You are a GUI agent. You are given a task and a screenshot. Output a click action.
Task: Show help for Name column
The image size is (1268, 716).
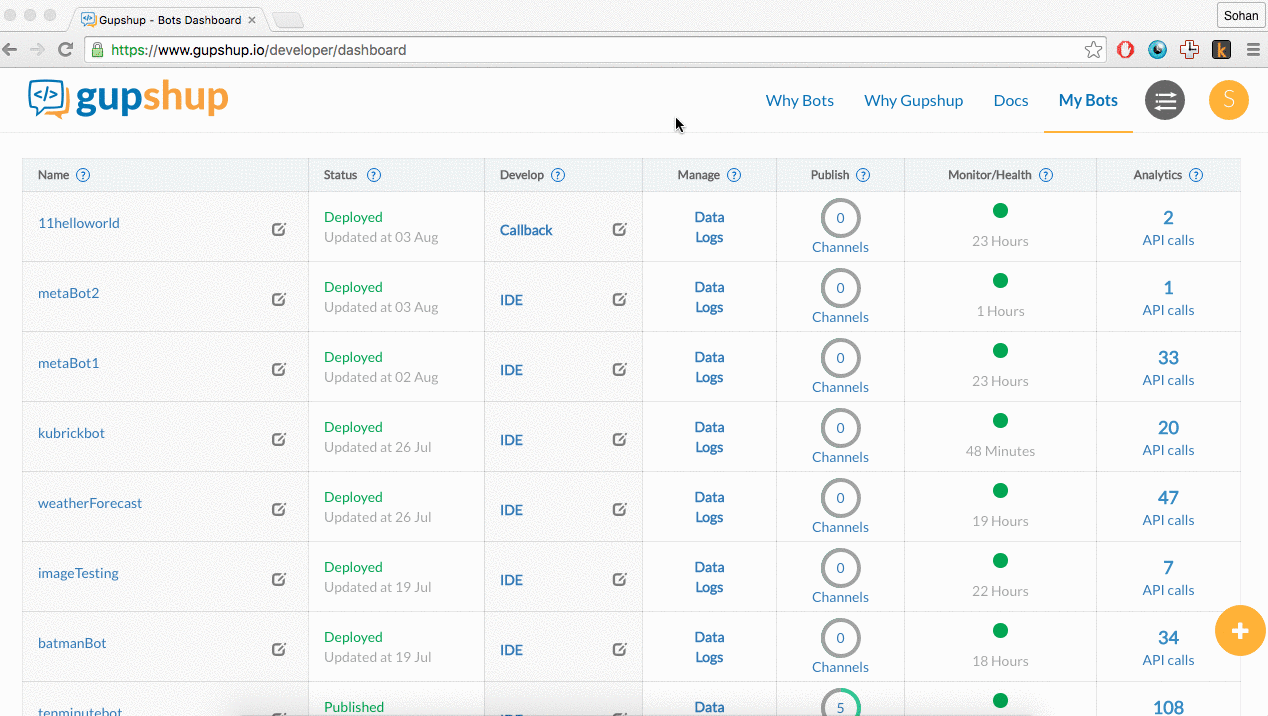click(x=83, y=175)
